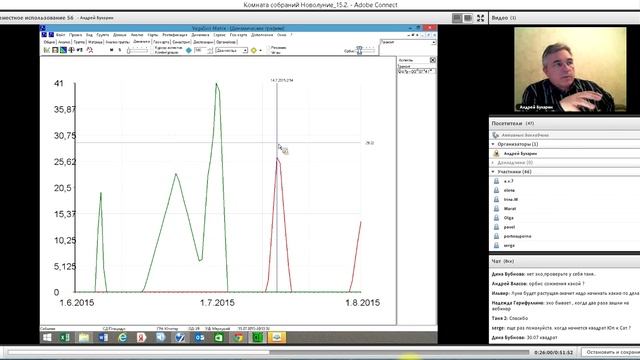The image size is (640, 360).
Task: Expand the Докладчики (0) group
Action: 493,162
